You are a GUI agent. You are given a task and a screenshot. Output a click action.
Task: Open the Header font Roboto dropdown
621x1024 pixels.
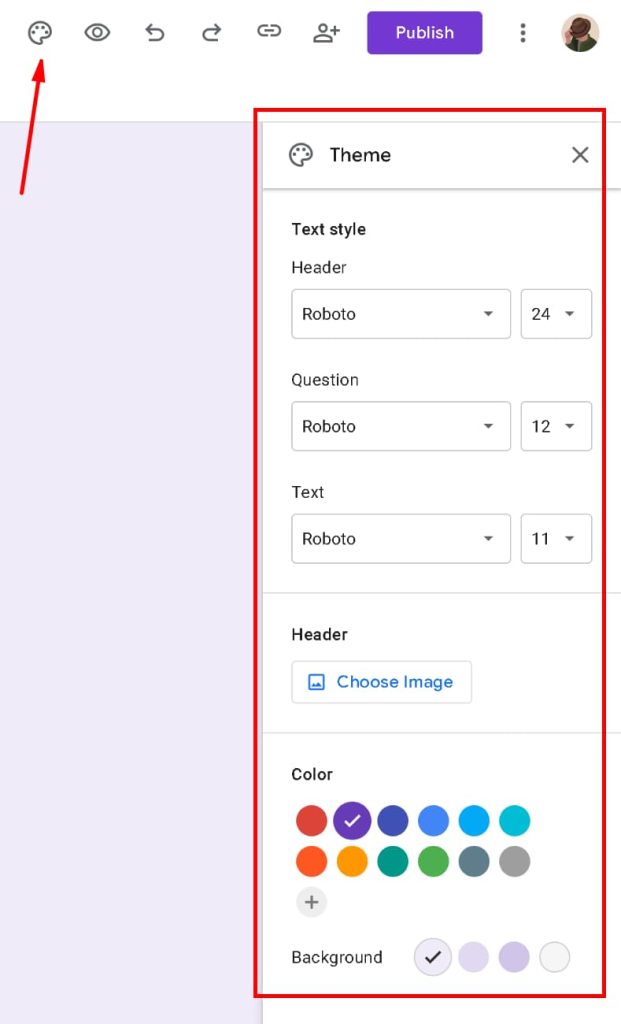click(x=401, y=314)
